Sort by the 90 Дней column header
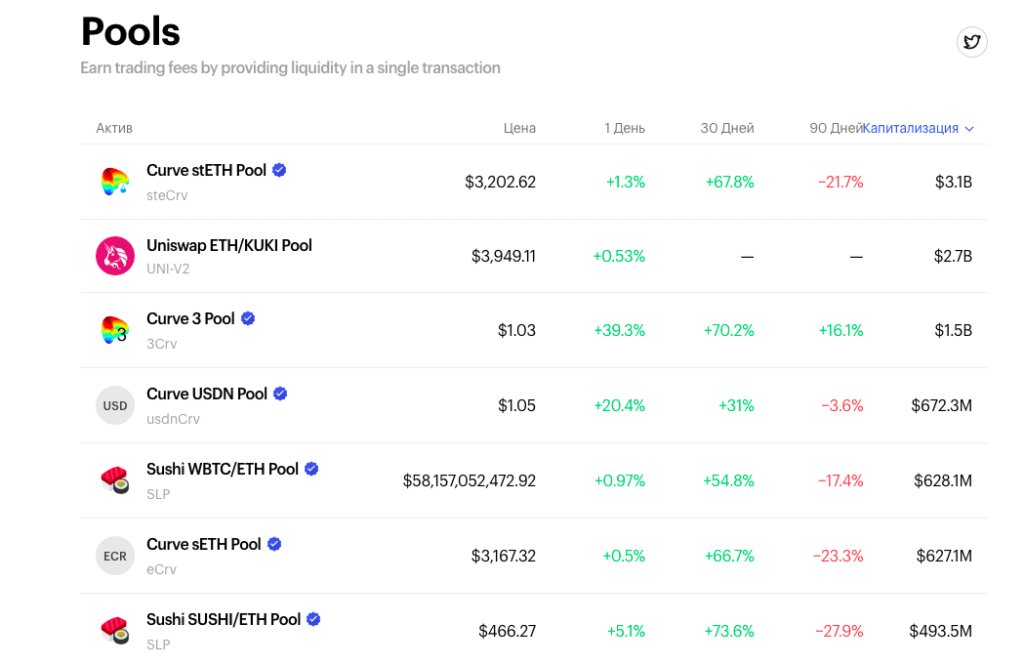Screen dimensions: 1024x665 [835, 128]
